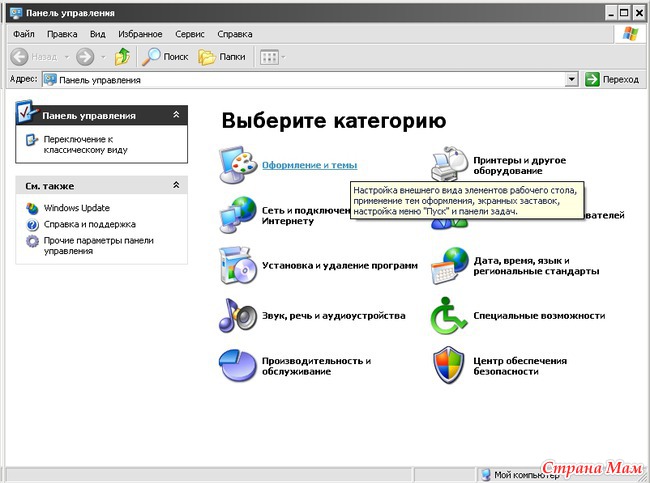Click the Add or Remove Programs icon
This screenshot has width=650, height=483.
point(238,265)
